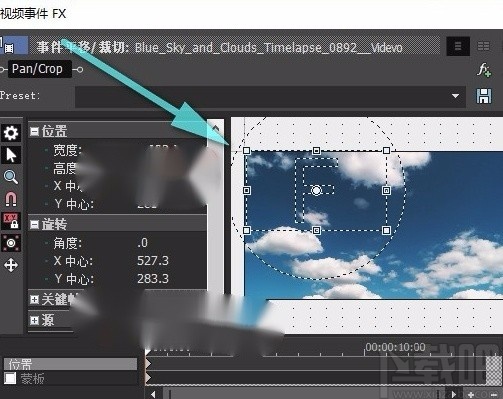Open the Preset dropdown arrow
503x399 pixels.
click(x=455, y=96)
